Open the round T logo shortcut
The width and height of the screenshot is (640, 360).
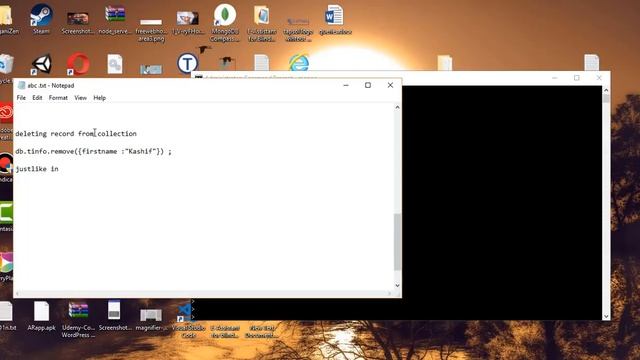point(187,63)
